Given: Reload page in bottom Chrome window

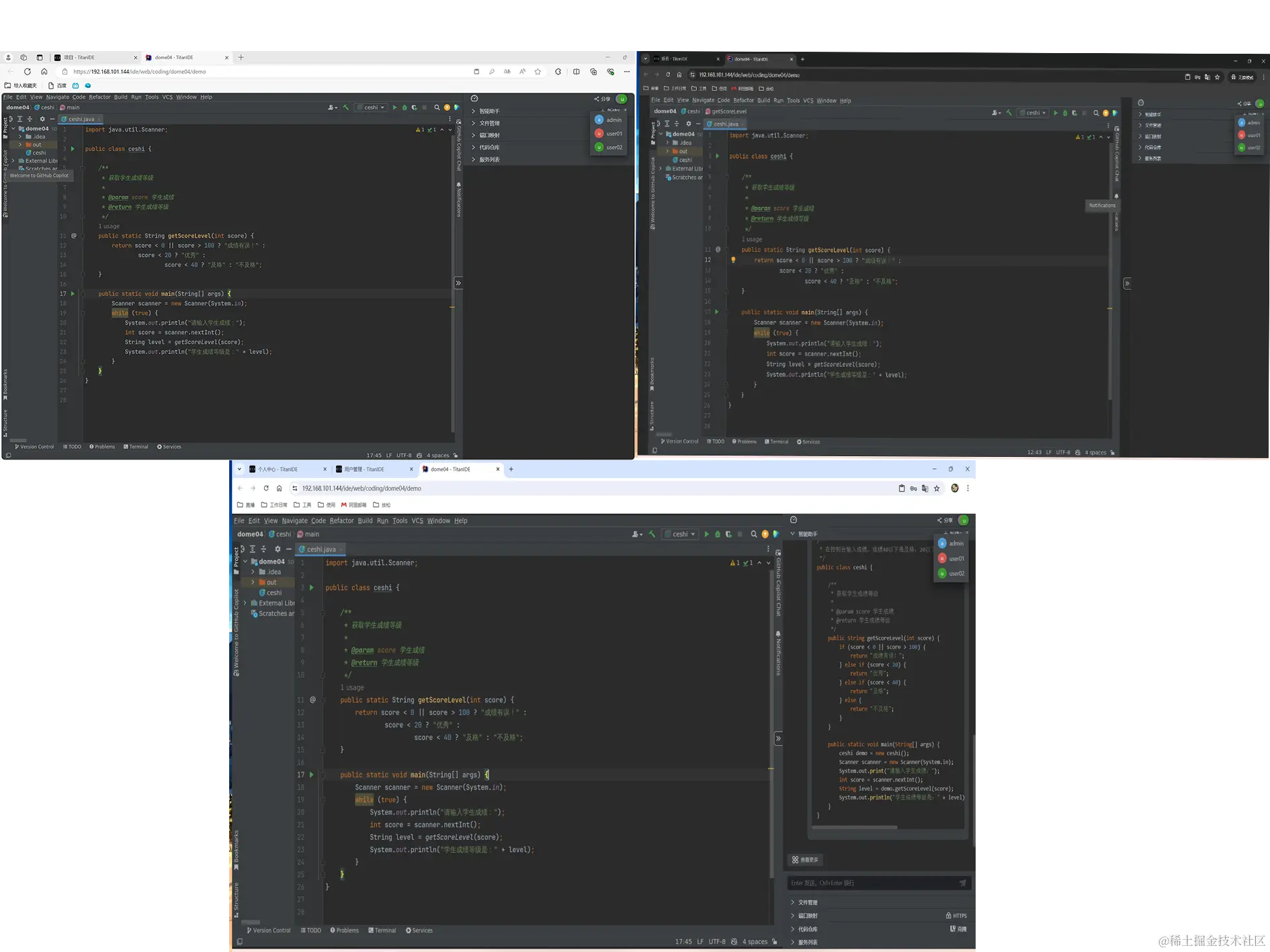Looking at the screenshot, I should click(x=266, y=488).
